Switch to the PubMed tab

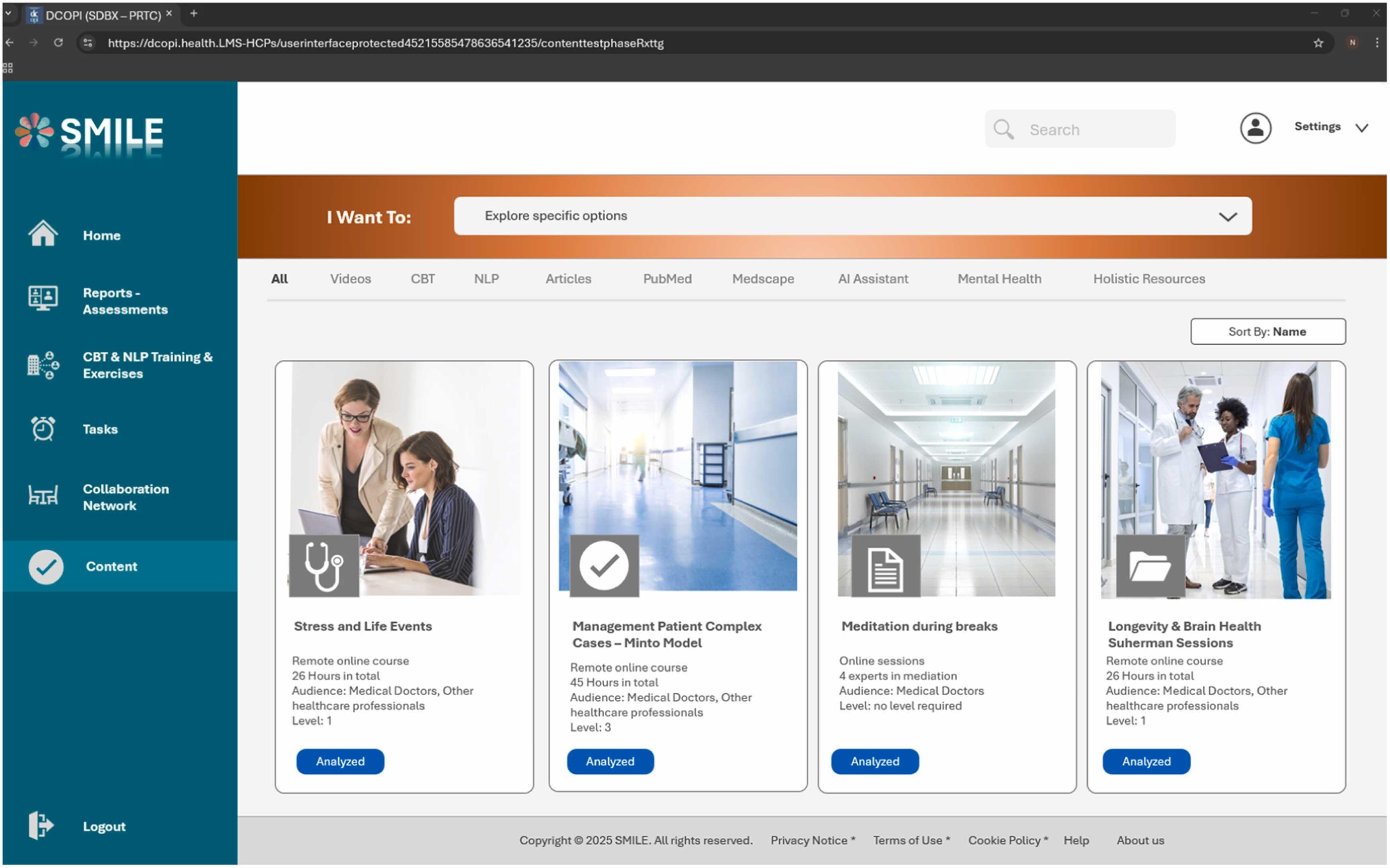(x=667, y=279)
